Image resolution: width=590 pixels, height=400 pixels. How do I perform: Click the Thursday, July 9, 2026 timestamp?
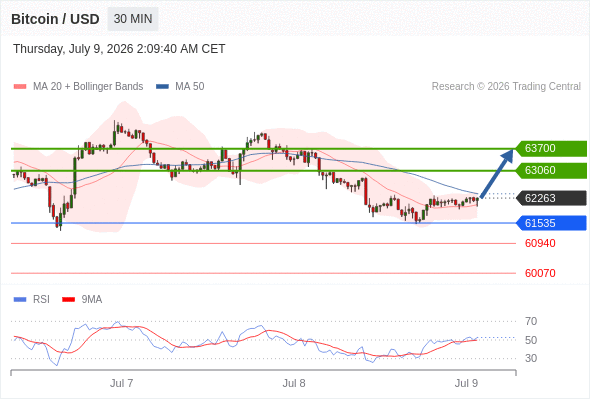(119, 49)
